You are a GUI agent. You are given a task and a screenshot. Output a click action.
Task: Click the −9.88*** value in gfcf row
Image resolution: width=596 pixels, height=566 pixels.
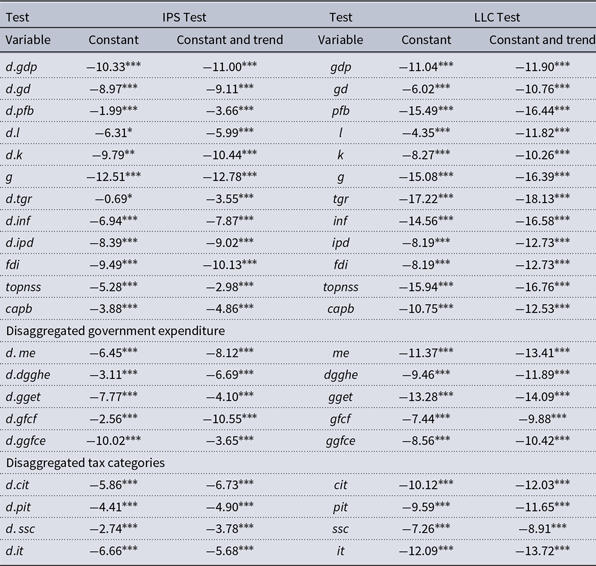tap(542, 419)
